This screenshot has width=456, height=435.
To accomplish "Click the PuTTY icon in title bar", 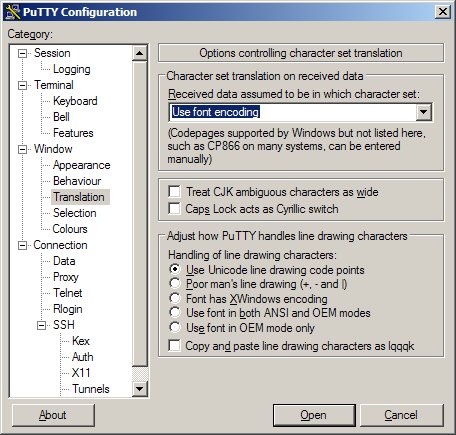I will click(x=13, y=12).
